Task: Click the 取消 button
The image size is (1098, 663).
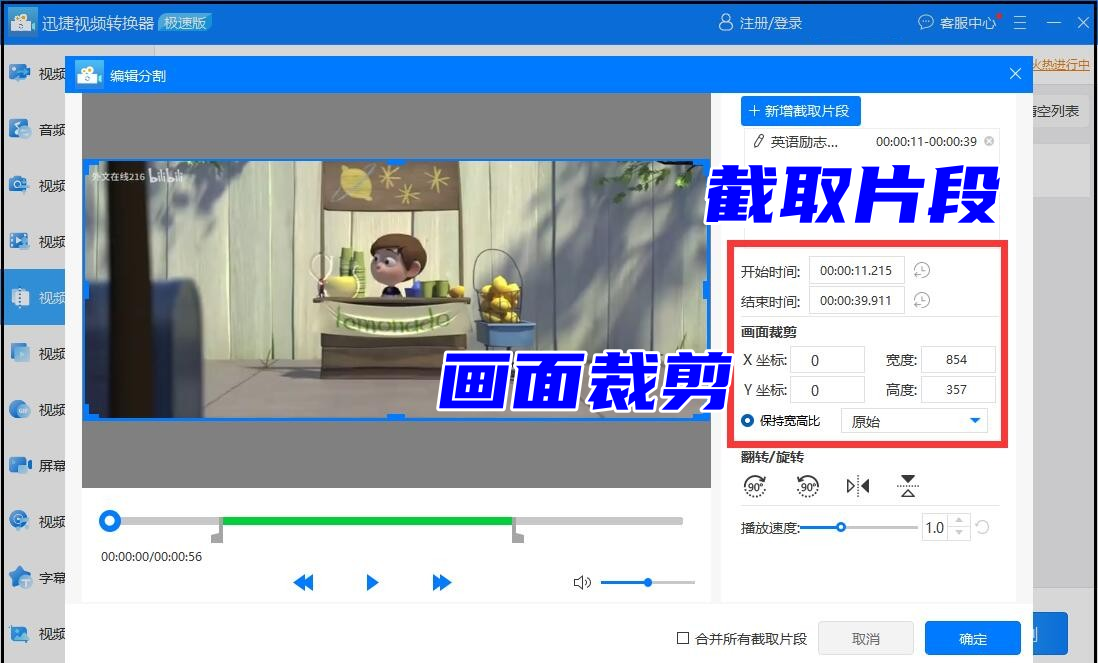Action: [866, 638]
